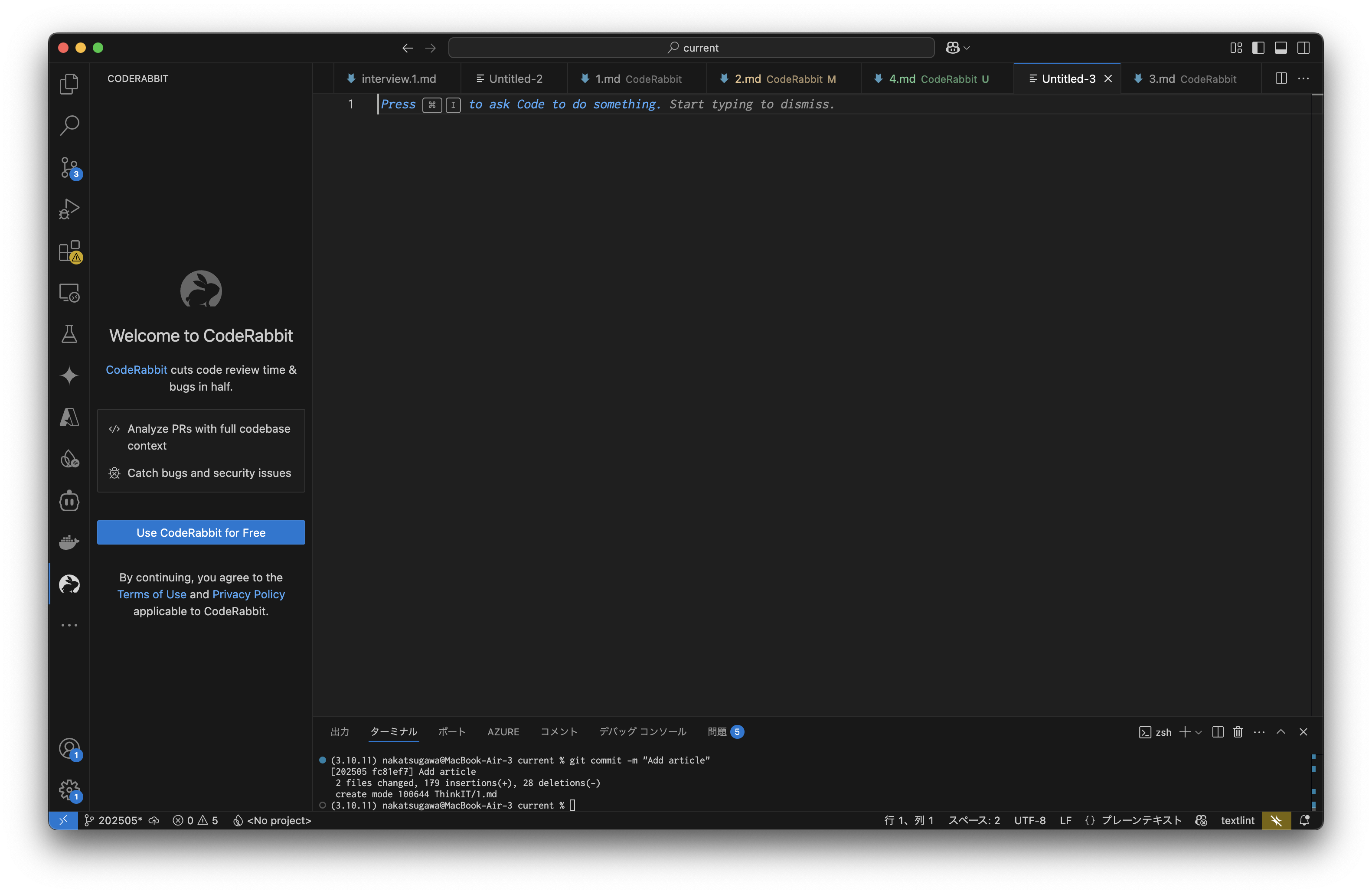Expand the new terminal launch profile dropdown
This screenshot has height=894, width=1372.
click(1199, 732)
